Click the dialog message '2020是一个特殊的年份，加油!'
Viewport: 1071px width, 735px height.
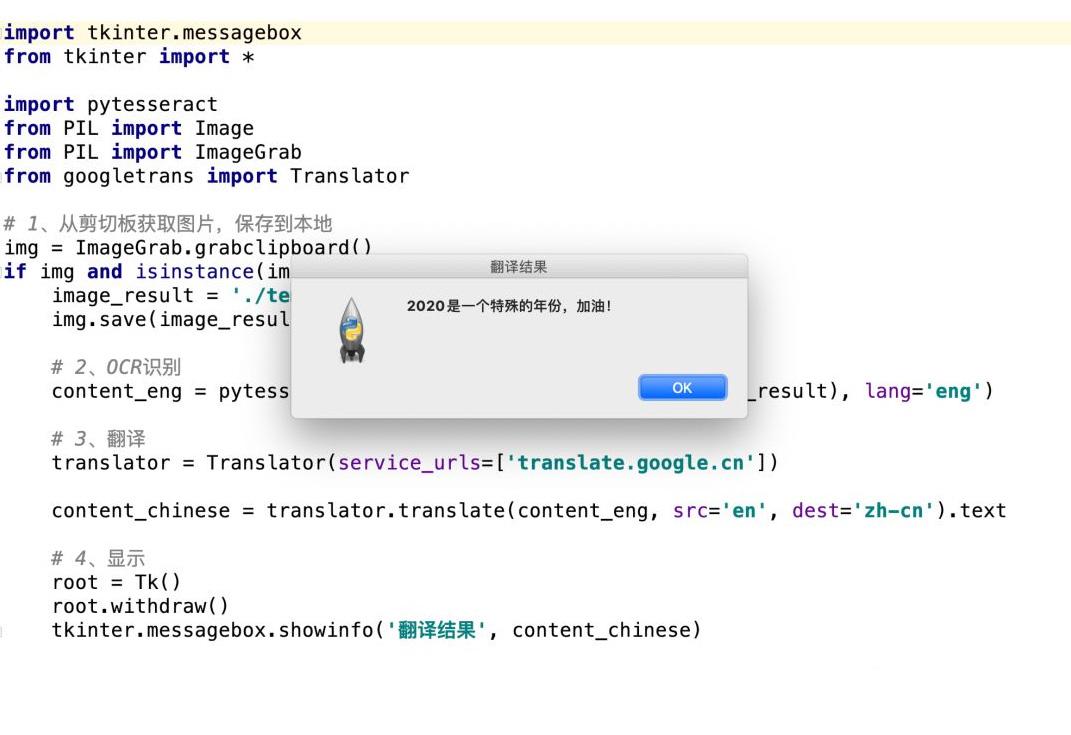pos(509,306)
